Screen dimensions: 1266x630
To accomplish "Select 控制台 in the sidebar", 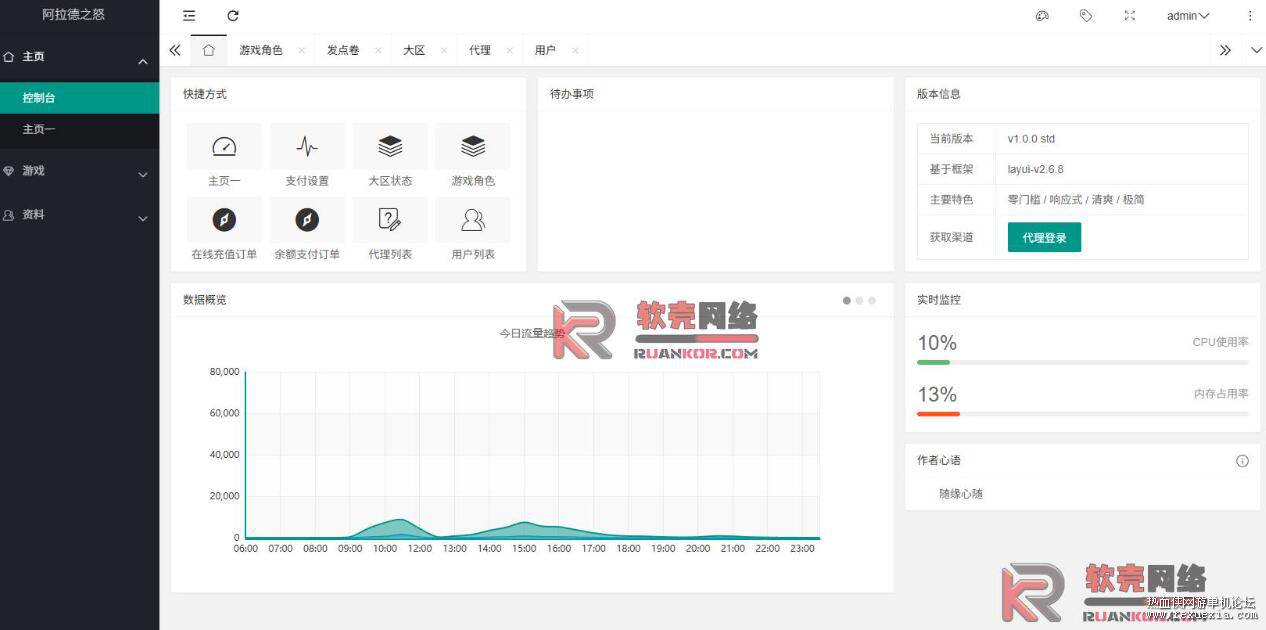I will (x=79, y=98).
